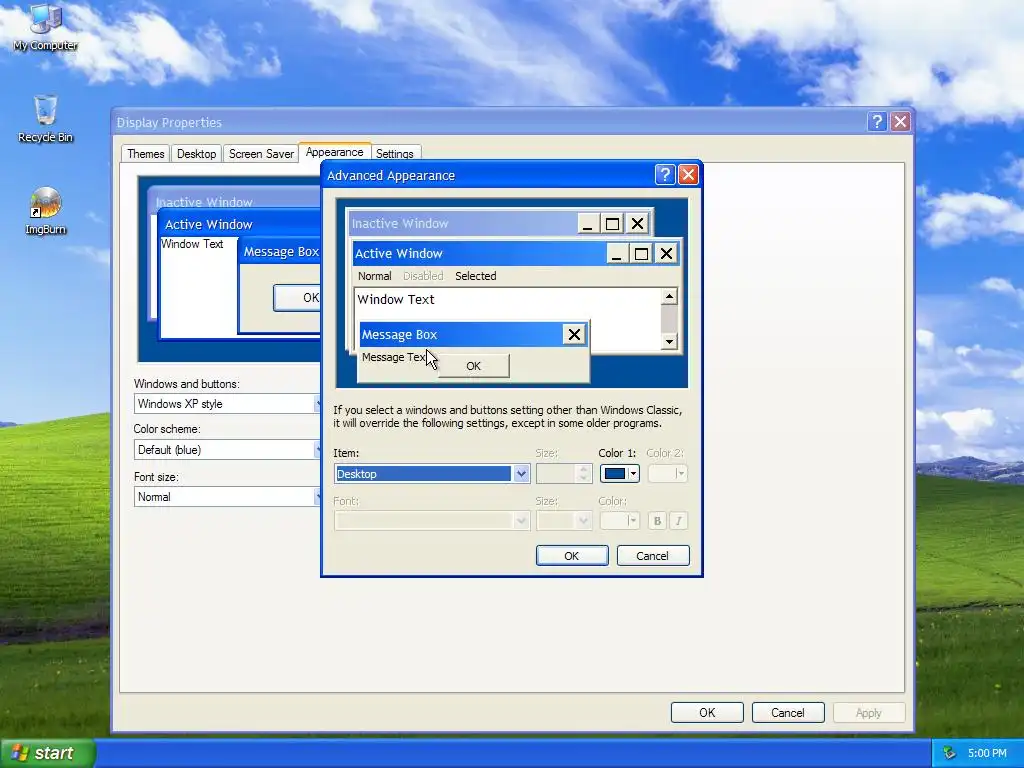Click the Active Window close button in preview
Viewport: 1024px width, 768px height.
click(x=666, y=253)
